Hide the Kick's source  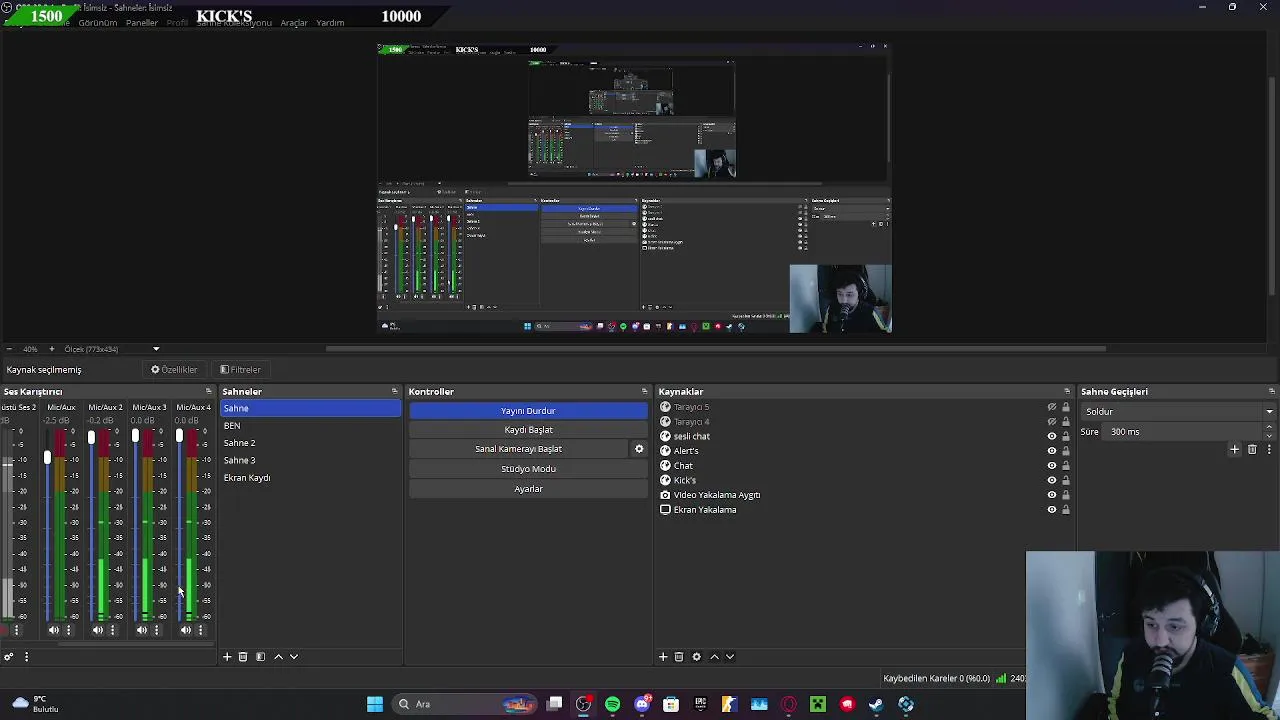[1051, 480]
